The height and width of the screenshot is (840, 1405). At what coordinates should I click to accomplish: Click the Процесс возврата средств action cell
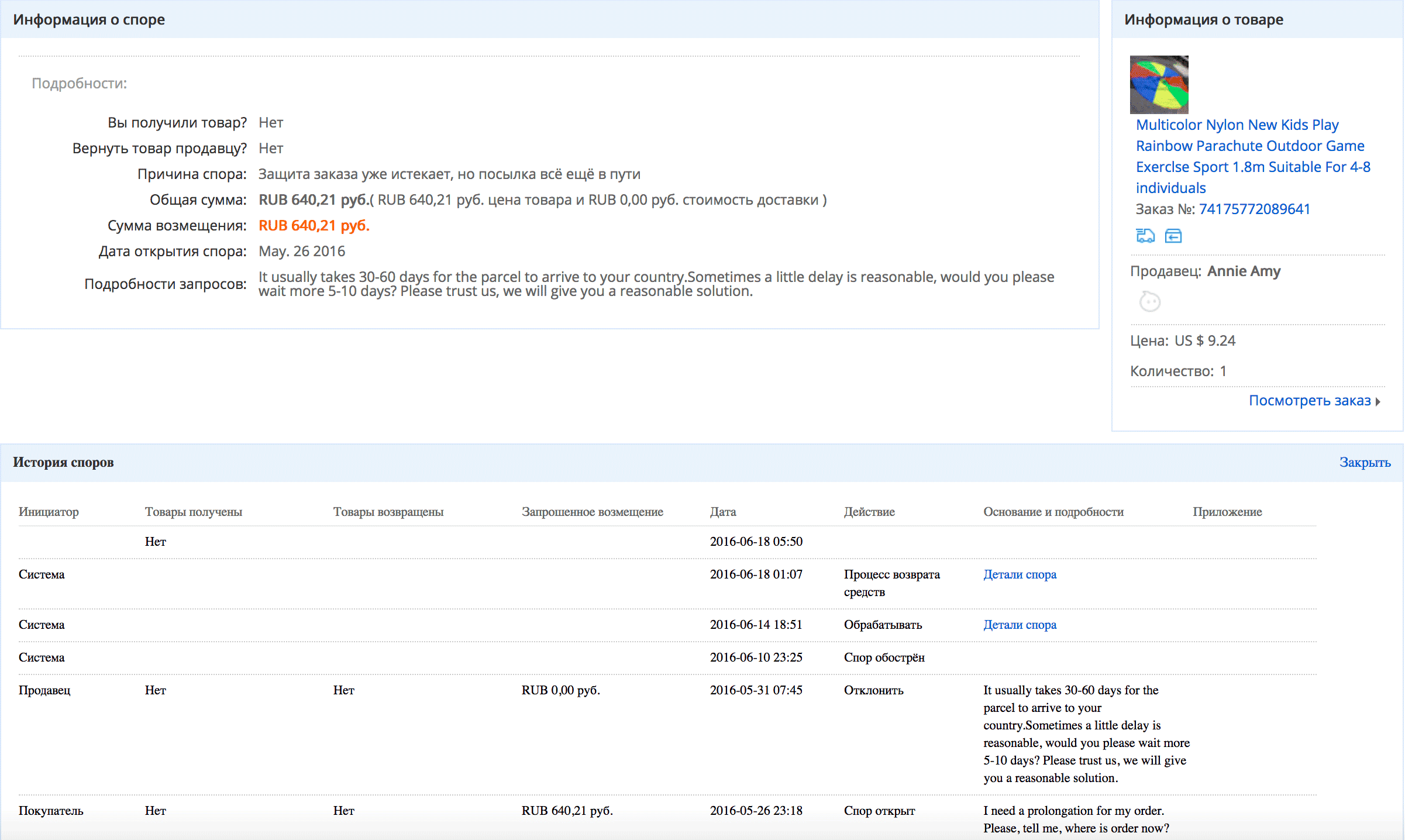click(892, 583)
